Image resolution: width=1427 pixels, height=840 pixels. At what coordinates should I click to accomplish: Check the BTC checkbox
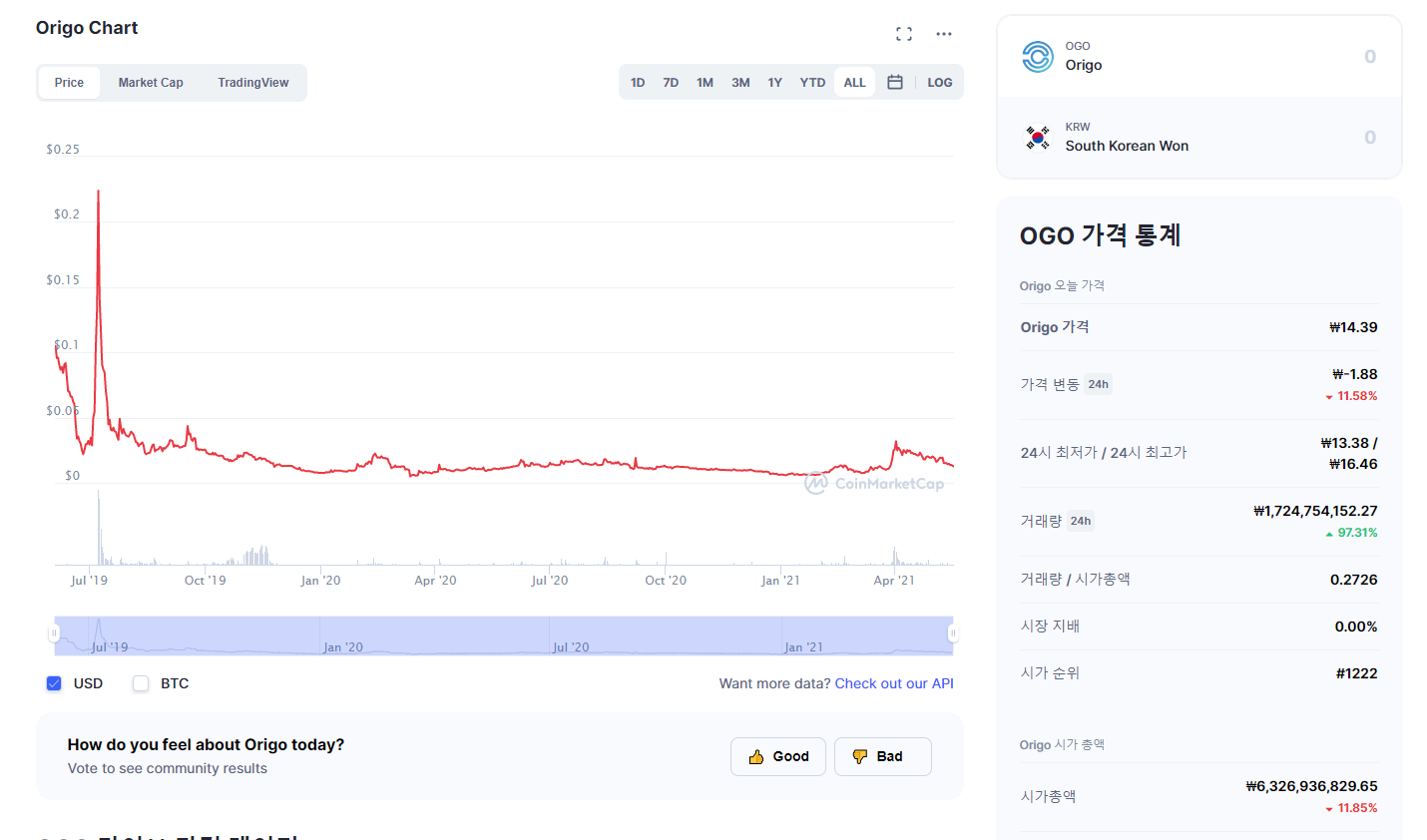[x=141, y=683]
